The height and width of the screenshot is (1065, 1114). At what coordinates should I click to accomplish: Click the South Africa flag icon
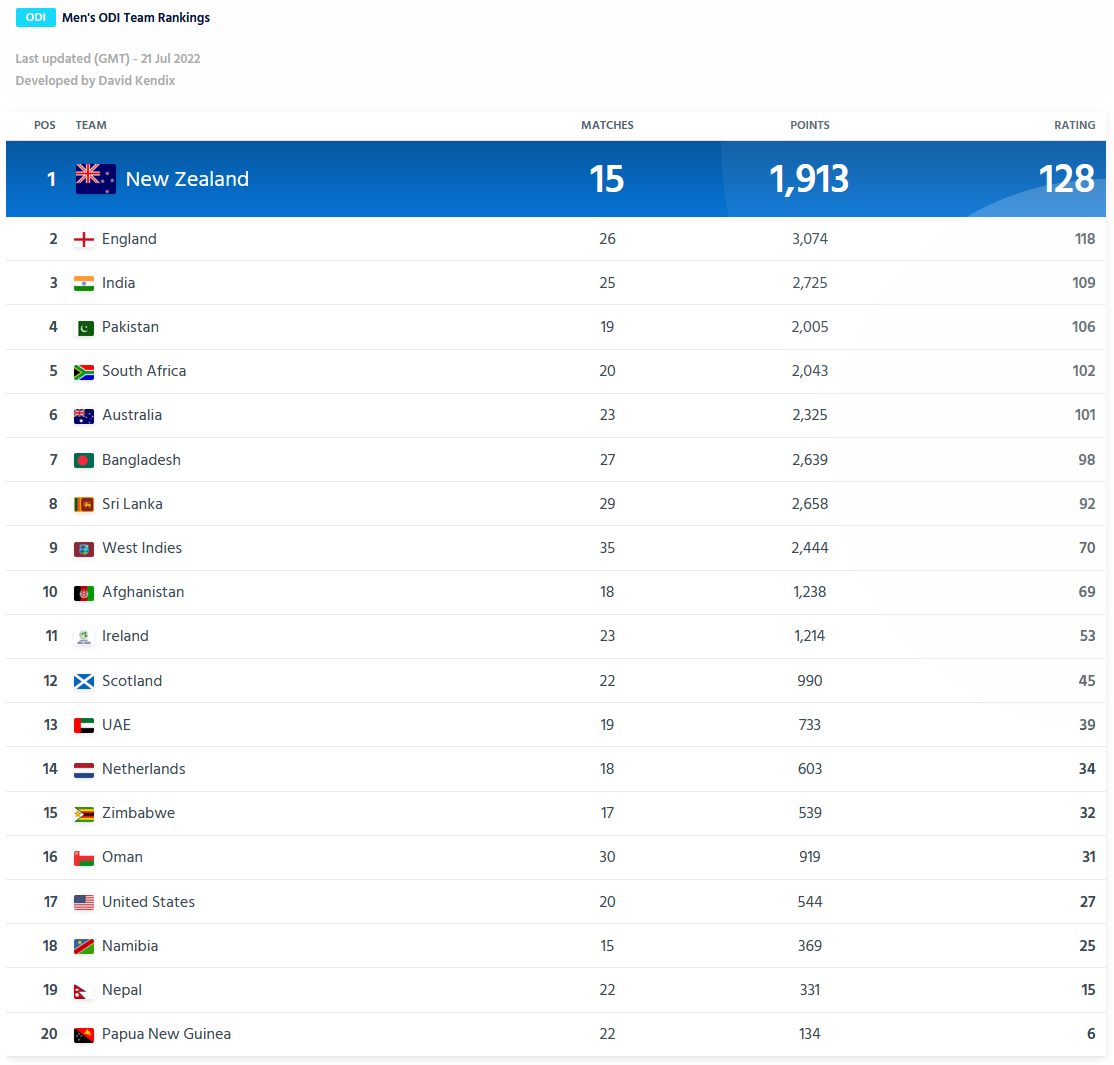pos(84,371)
